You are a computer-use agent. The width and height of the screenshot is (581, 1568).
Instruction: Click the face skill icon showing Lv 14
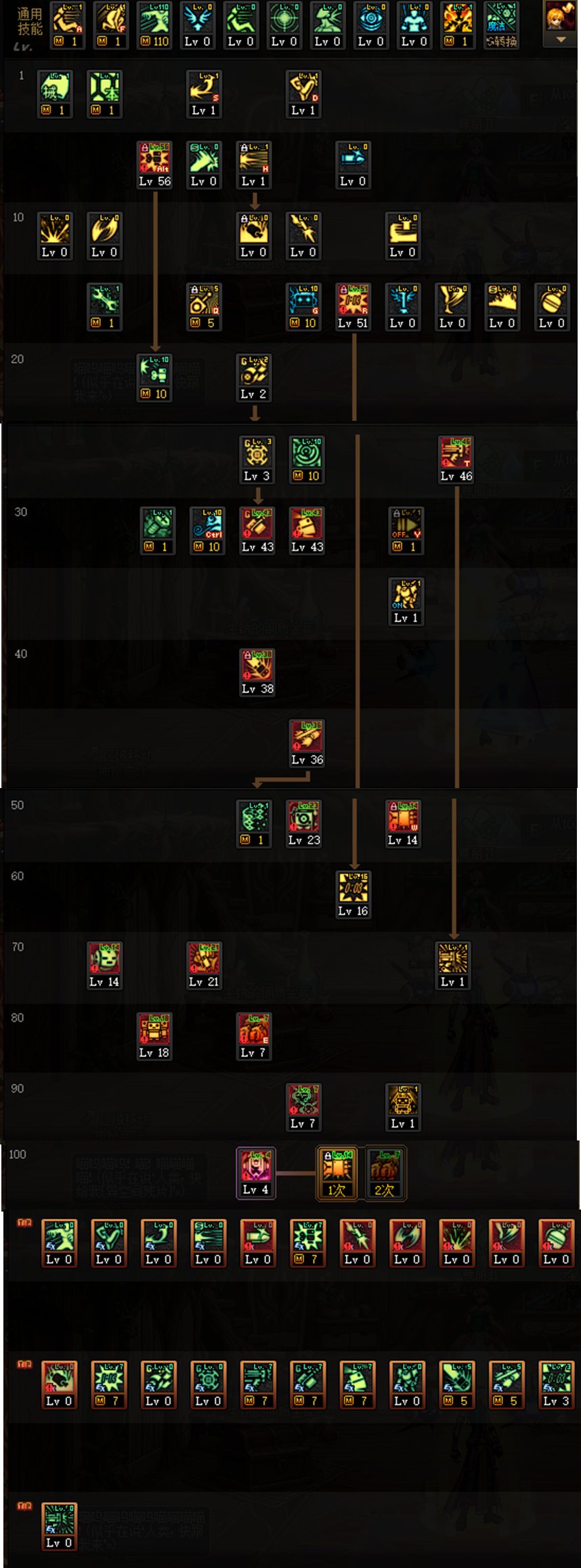(104, 966)
